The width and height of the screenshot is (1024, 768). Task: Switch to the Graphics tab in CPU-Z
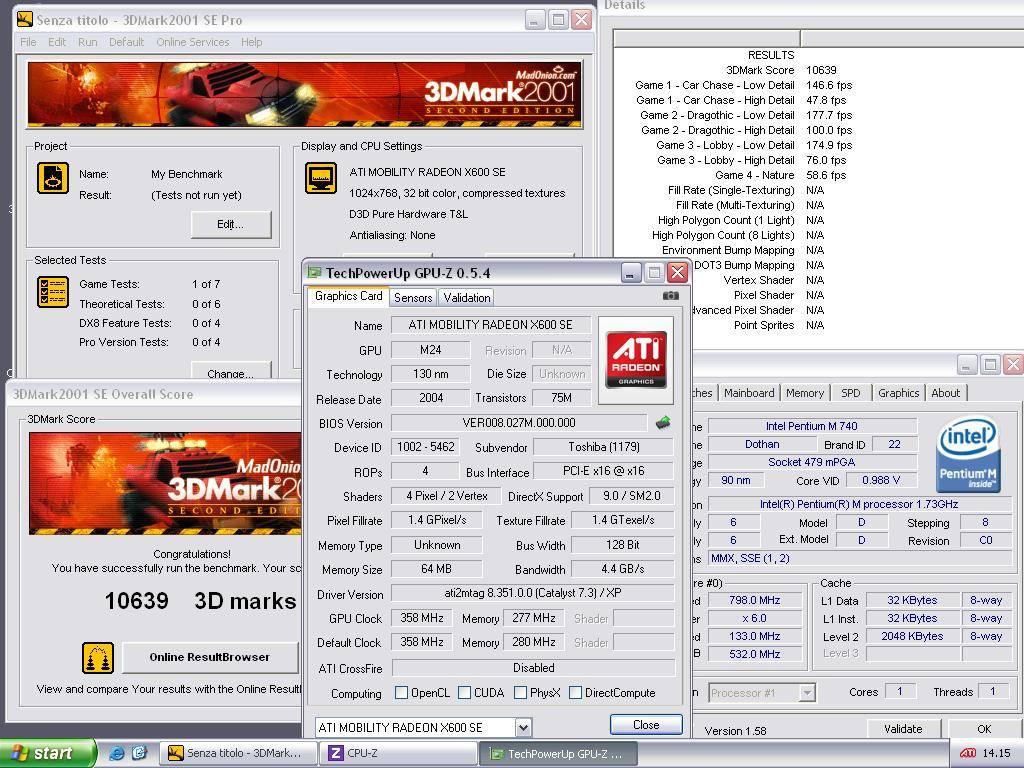899,392
